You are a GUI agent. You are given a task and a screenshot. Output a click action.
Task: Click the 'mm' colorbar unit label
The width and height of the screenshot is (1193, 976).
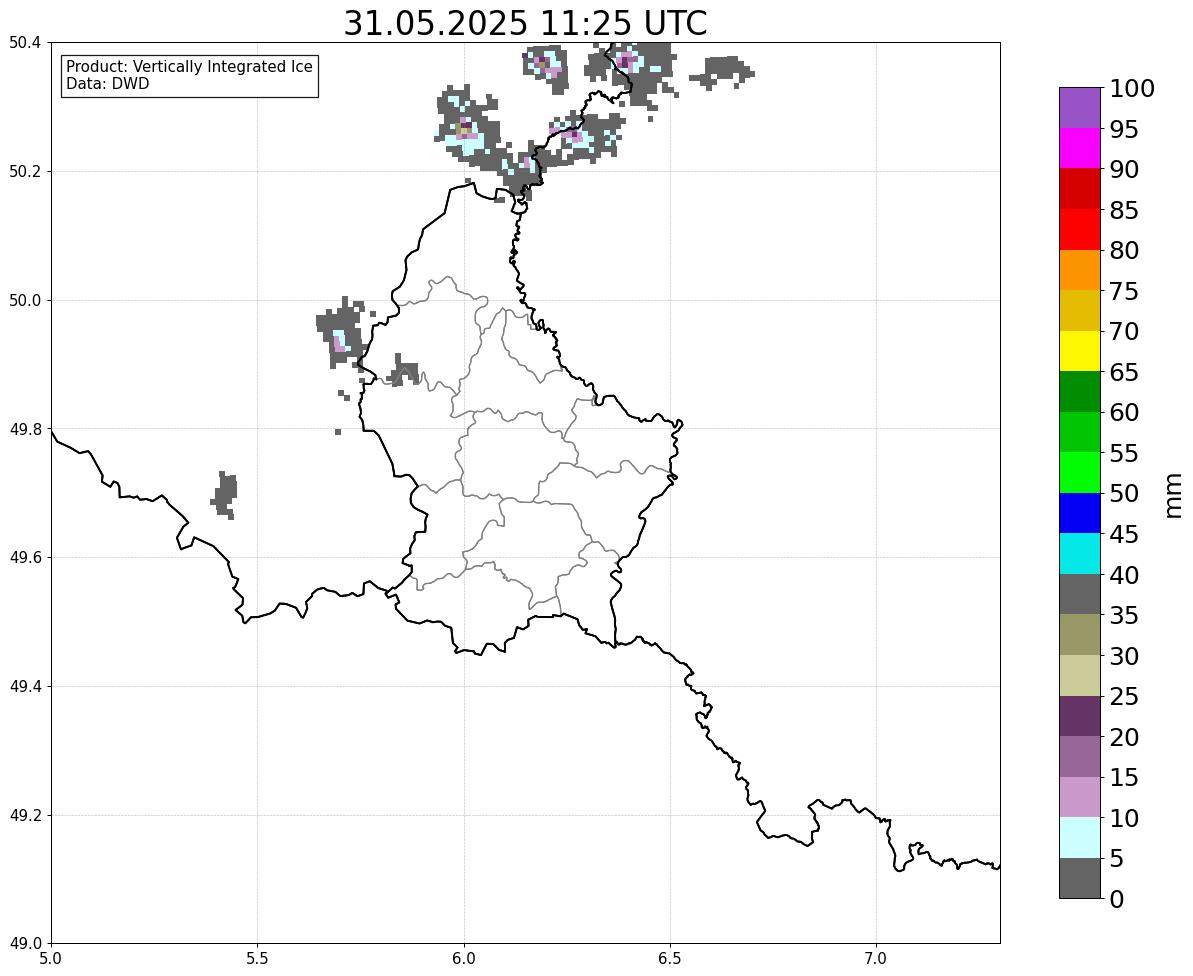(x=1173, y=496)
